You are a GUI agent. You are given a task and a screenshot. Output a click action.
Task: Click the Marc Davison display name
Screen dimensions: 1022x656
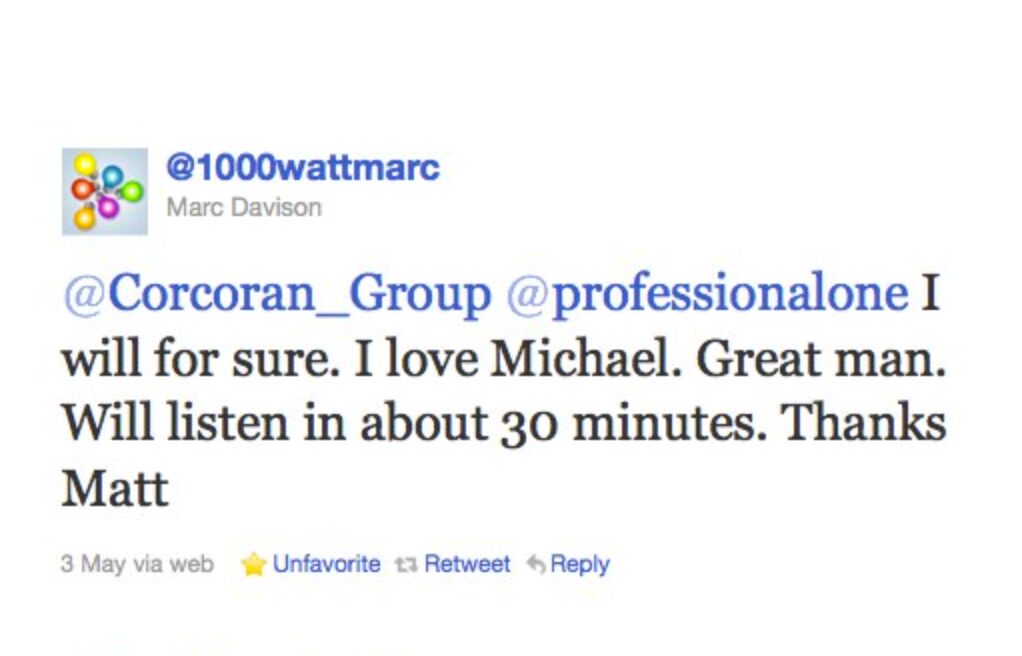[x=244, y=207]
